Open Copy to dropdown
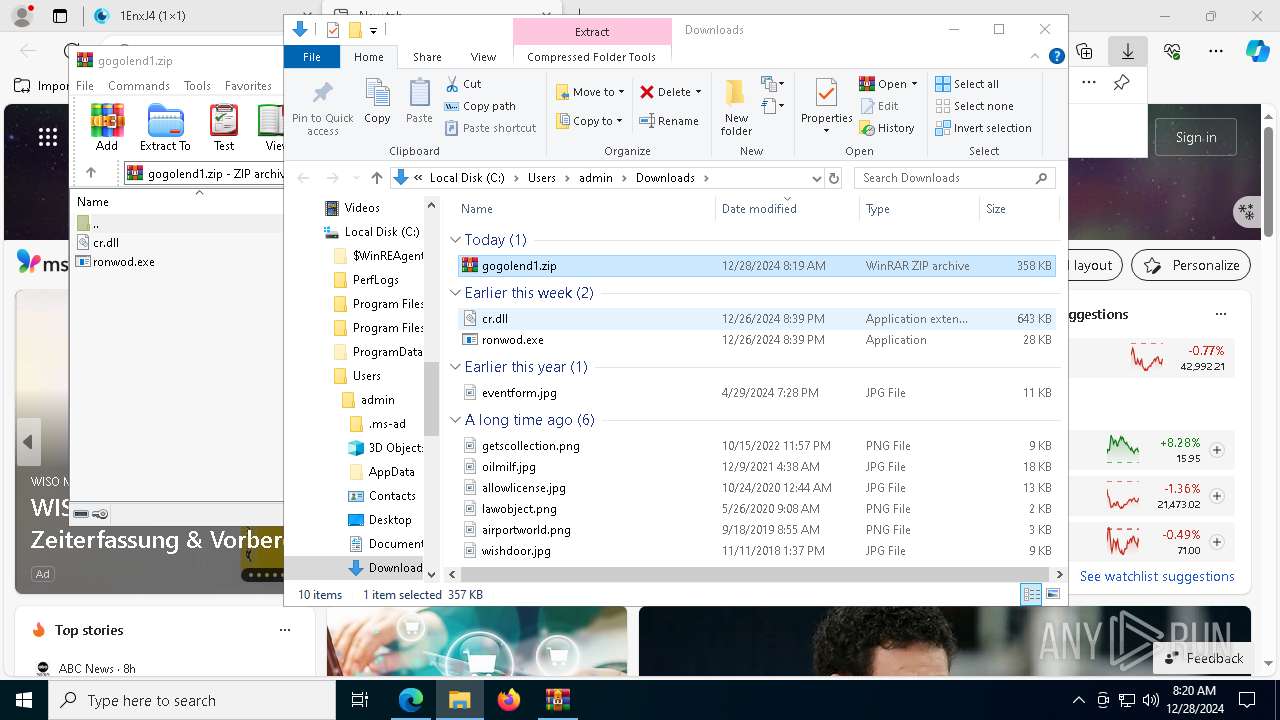The image size is (1280, 720). [589, 121]
